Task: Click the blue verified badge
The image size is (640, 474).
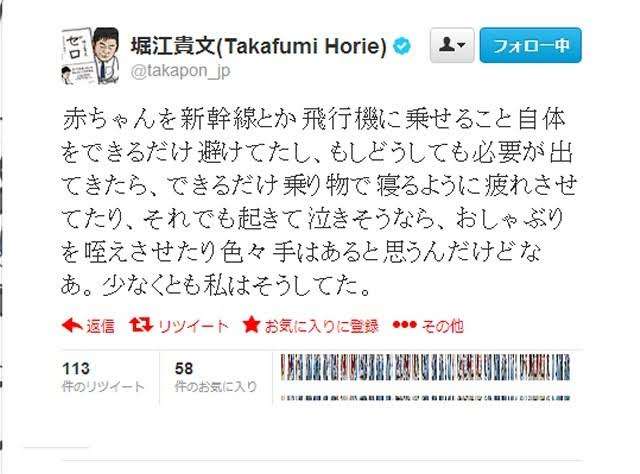Action: [x=402, y=46]
